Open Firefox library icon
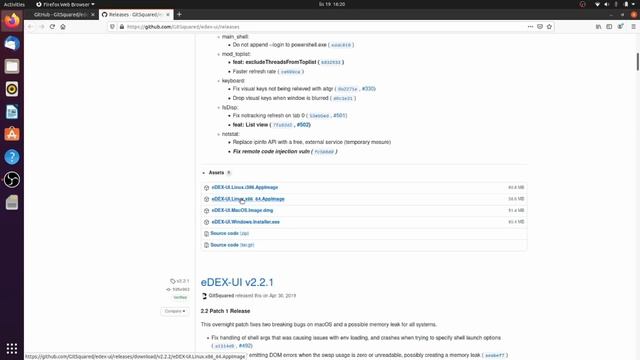Image resolution: width=640 pixels, height=360 pixels. (598, 27)
